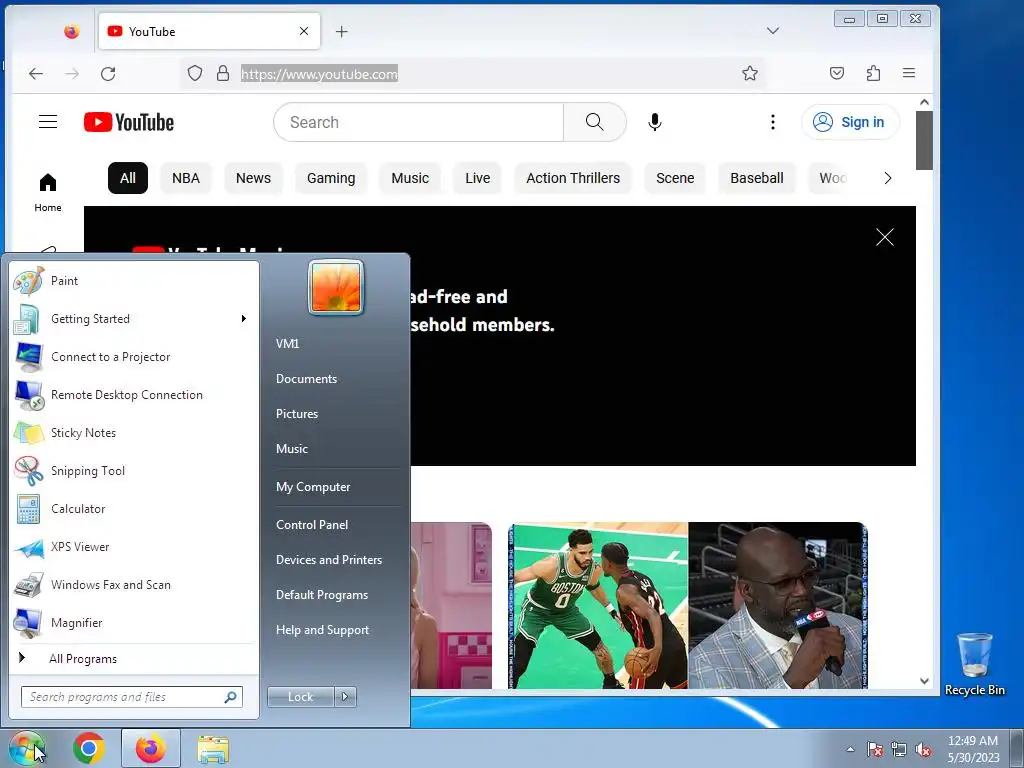
Task: Select the All category chip
Action: click(x=128, y=178)
